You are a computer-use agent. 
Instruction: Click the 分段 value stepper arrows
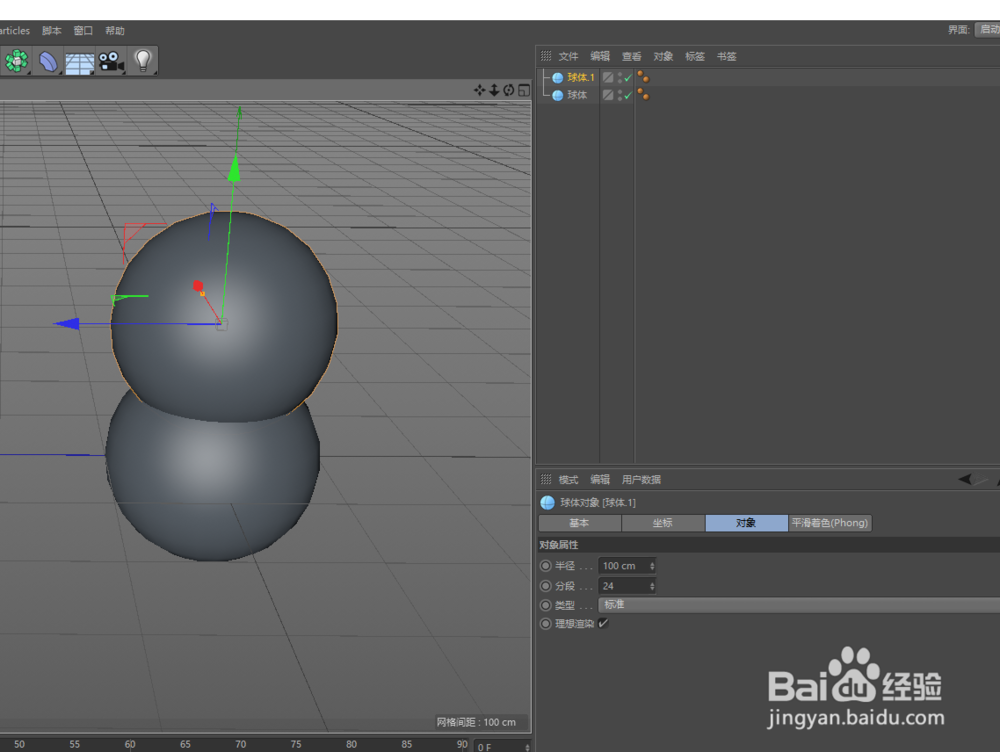652,586
